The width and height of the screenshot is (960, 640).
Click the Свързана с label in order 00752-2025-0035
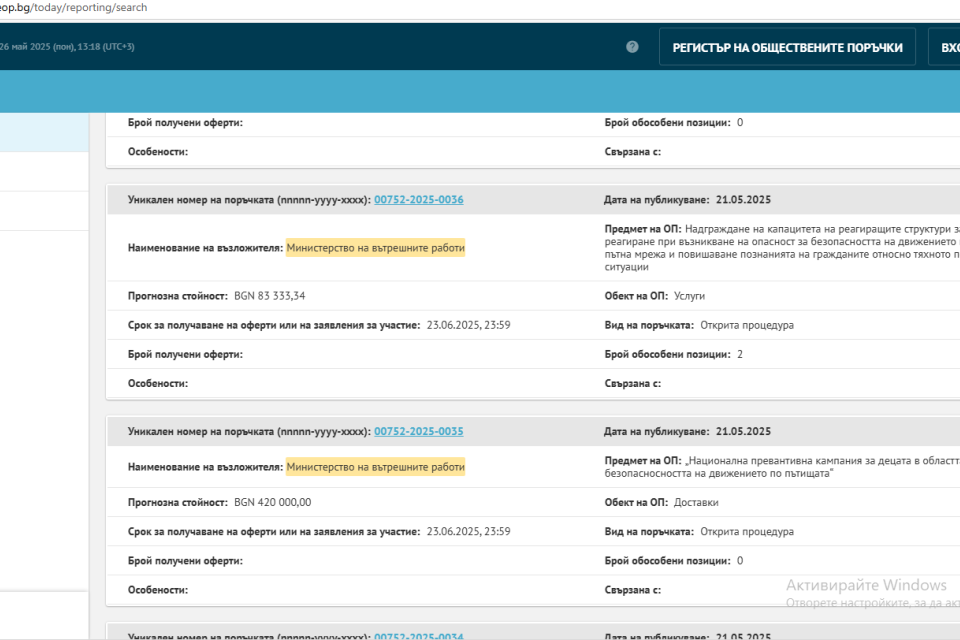[633, 590]
